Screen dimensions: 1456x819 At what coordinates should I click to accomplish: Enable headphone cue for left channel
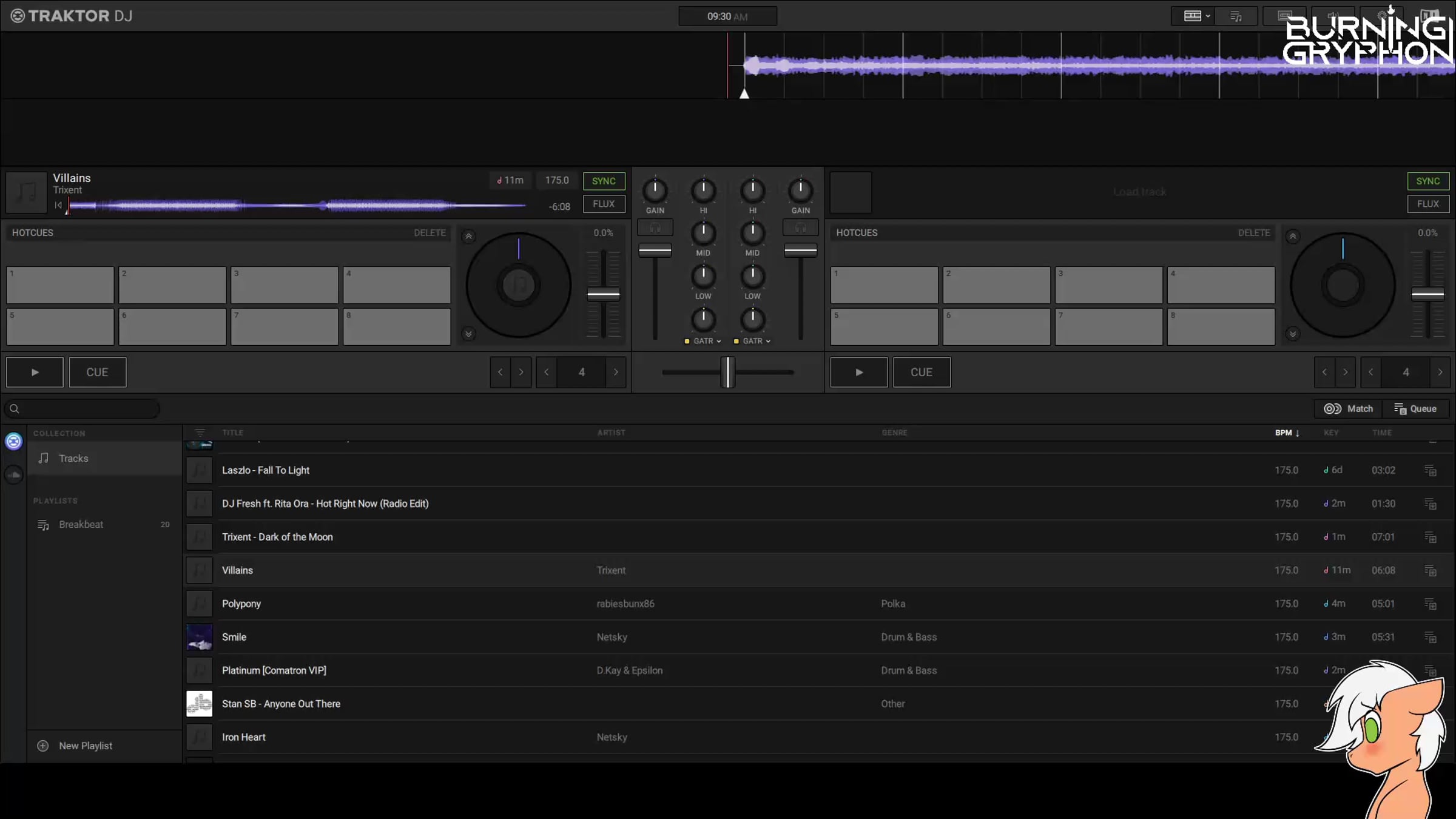click(x=655, y=227)
